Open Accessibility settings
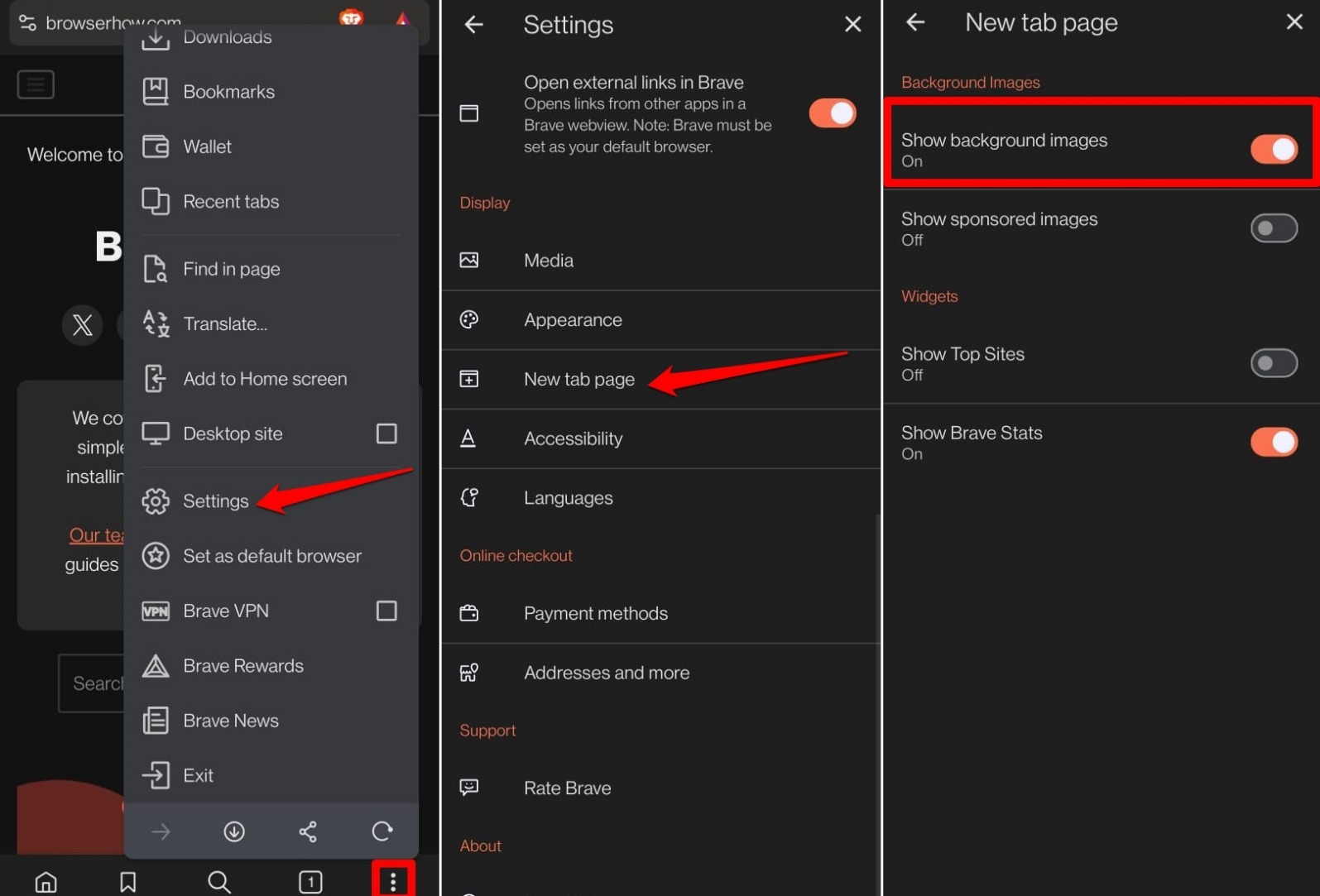The image size is (1320, 896). tap(660, 438)
